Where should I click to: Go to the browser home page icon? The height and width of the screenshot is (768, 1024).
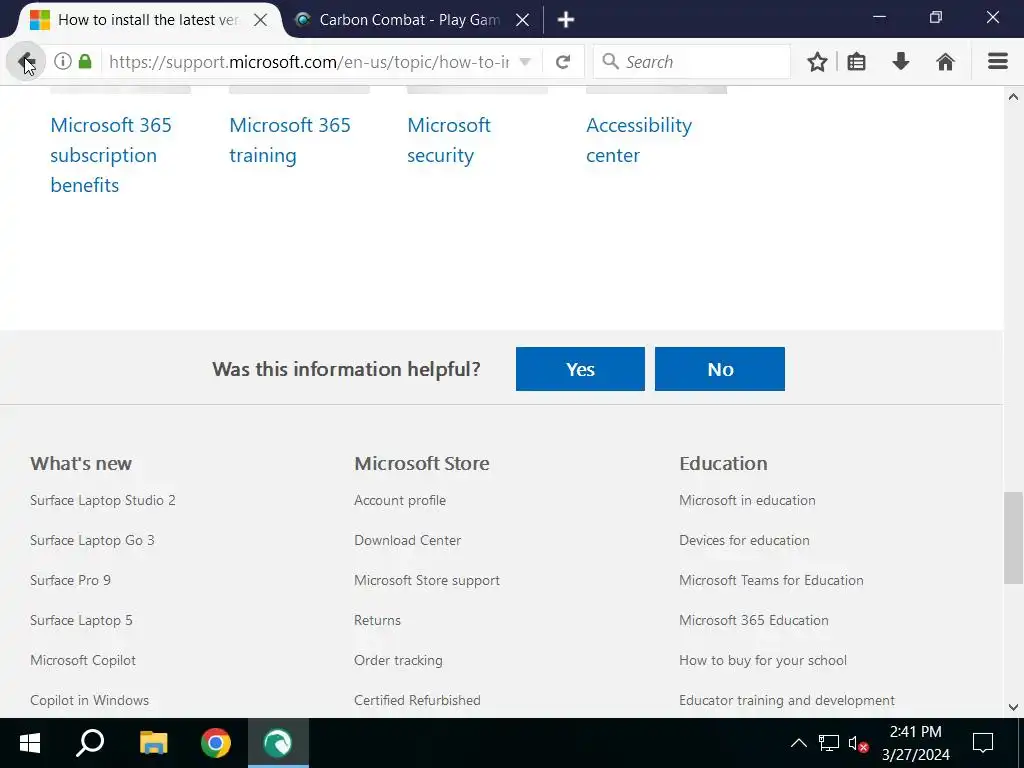click(945, 62)
